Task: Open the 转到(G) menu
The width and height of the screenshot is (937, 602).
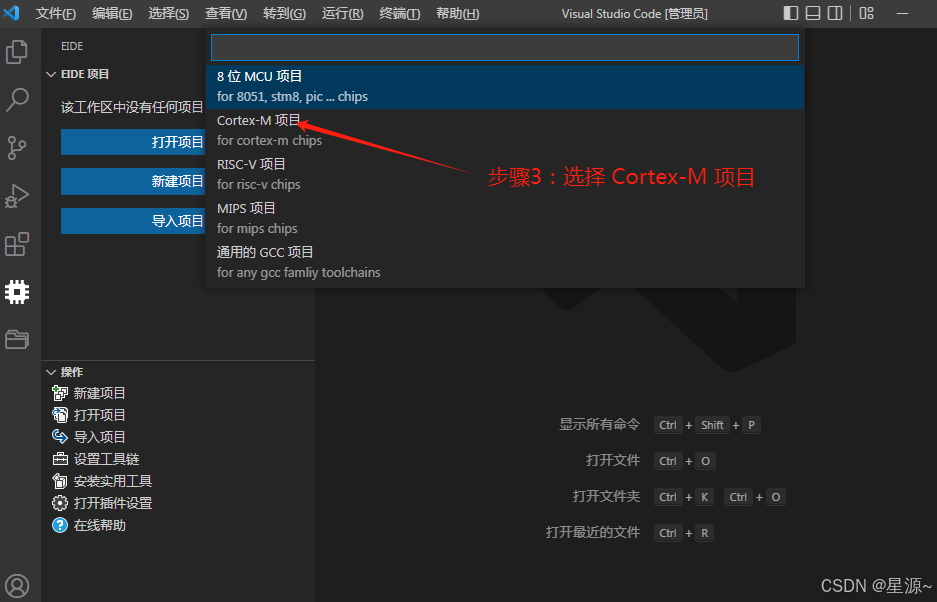Action: coord(284,13)
